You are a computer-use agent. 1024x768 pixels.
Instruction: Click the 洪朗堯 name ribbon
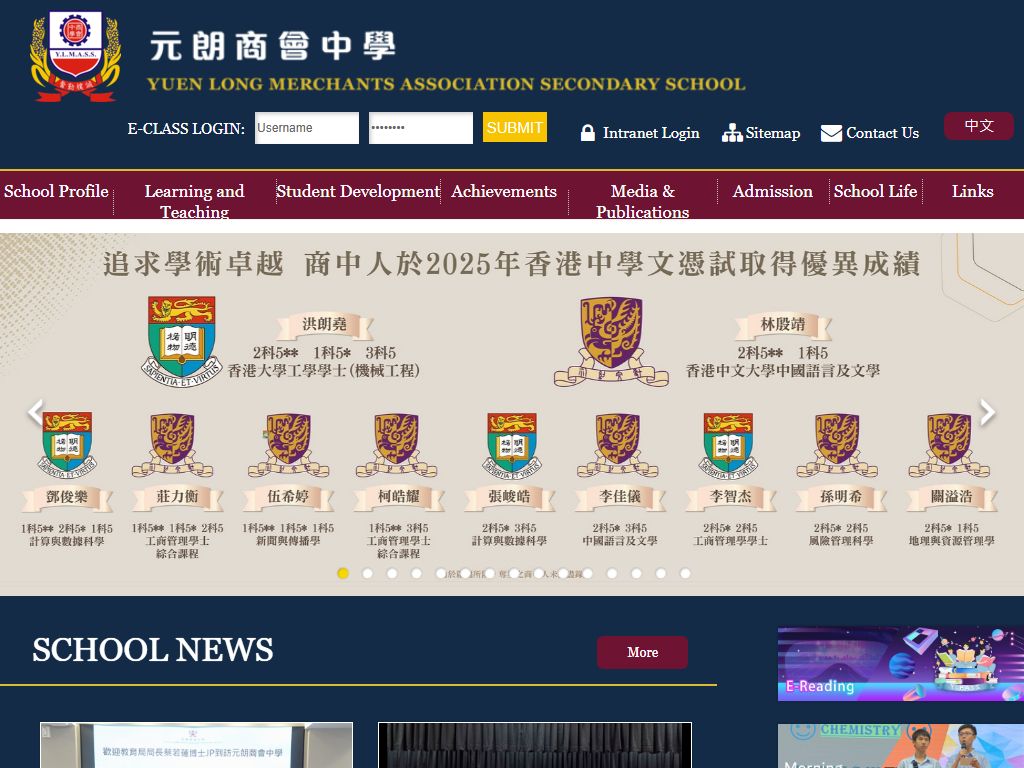click(x=325, y=324)
